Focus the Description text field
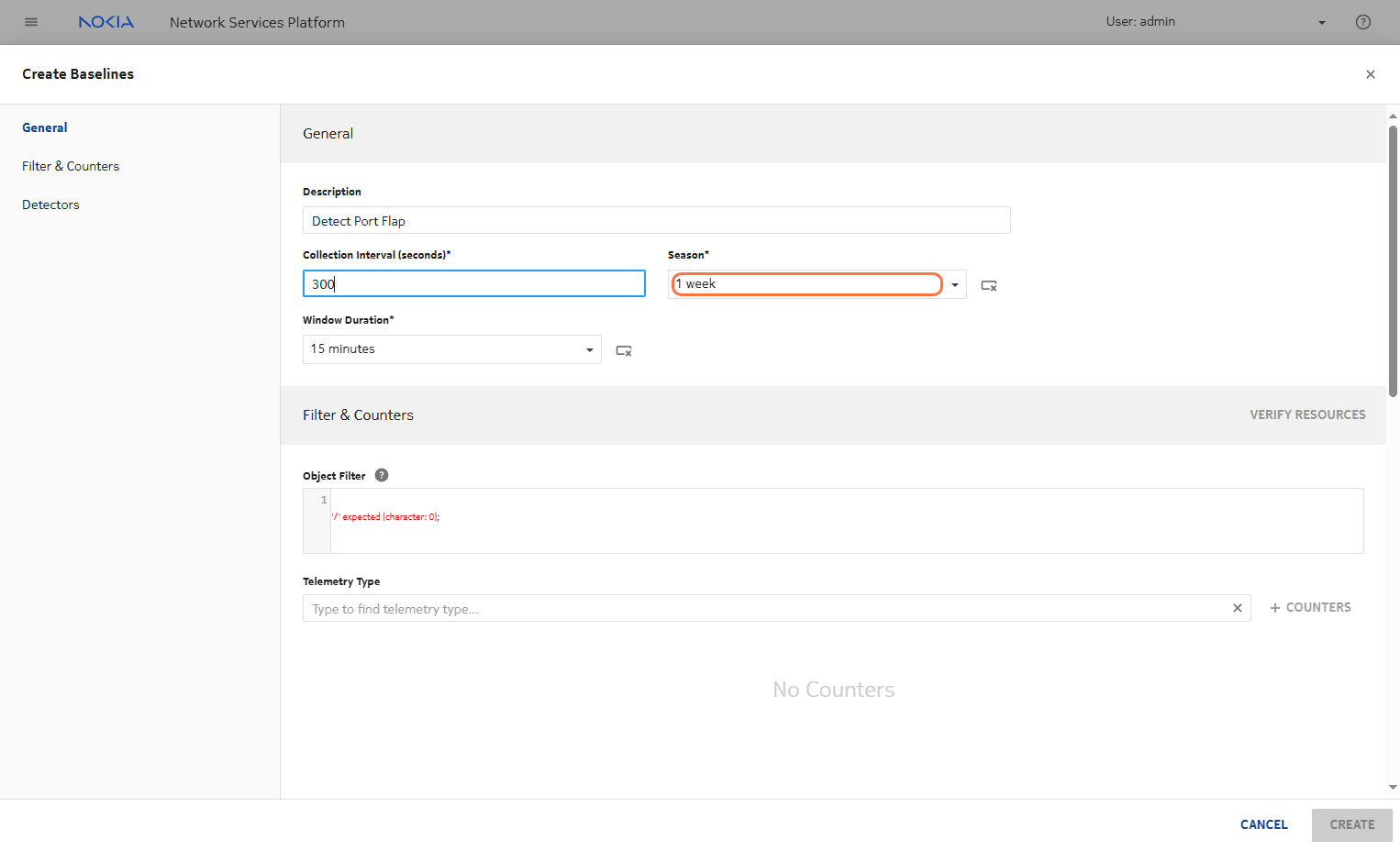The height and width of the screenshot is (851, 1400). point(656,221)
